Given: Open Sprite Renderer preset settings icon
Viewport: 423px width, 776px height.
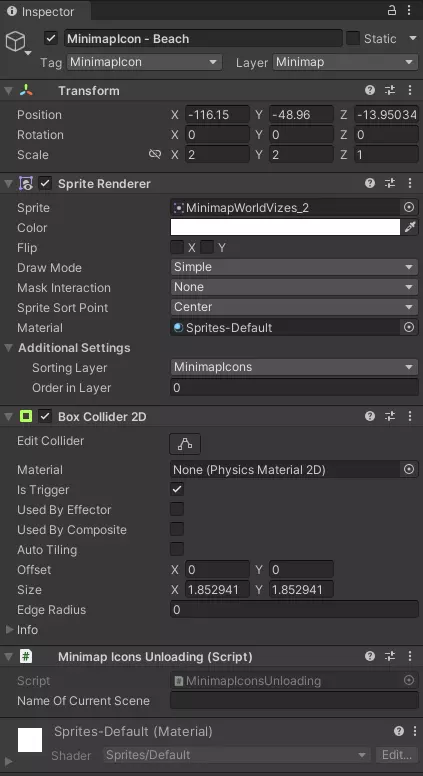Looking at the screenshot, I should click(x=390, y=183).
